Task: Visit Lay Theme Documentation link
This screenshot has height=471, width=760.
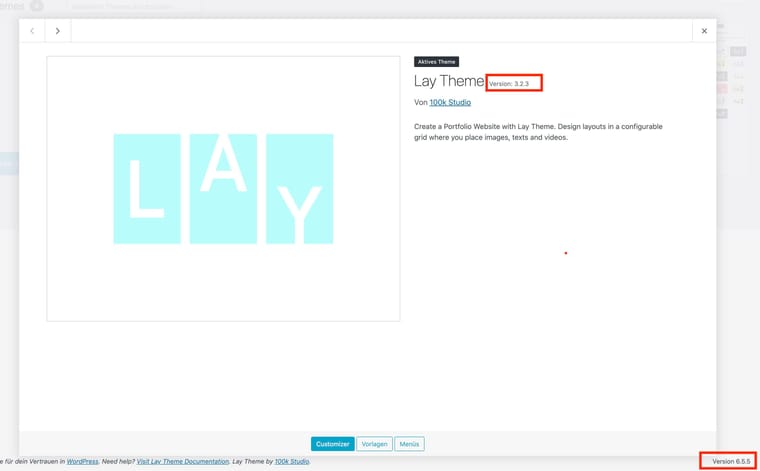Action: pyautogui.click(x=183, y=462)
